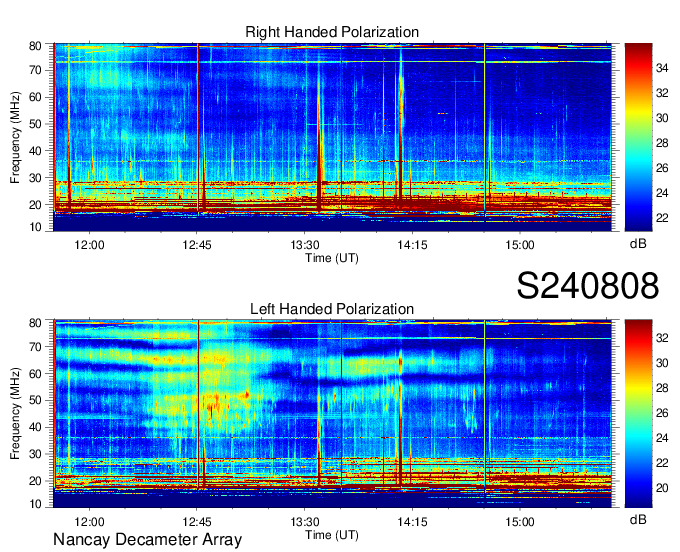Image resolution: width=680 pixels, height=552 pixels.
Task: Click the 50 MHz tick on top plot
Action: click(x=35, y=124)
